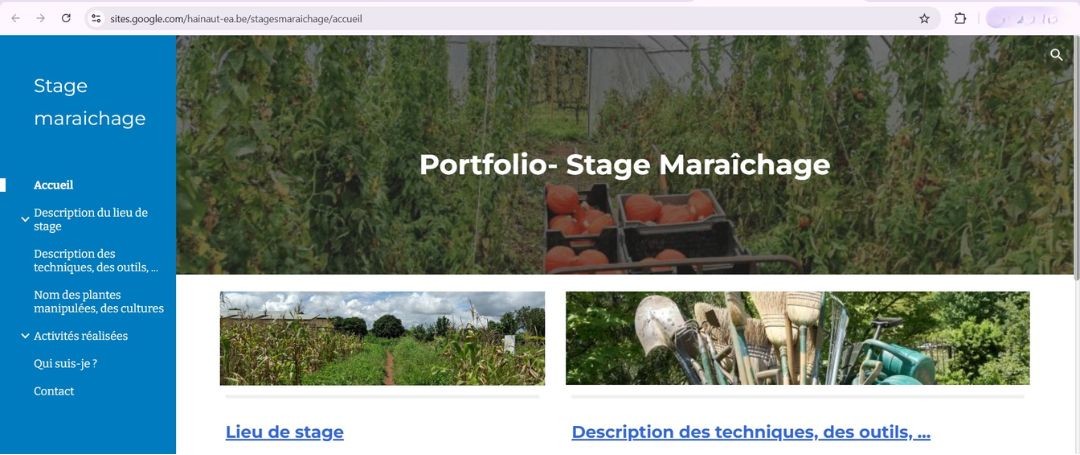Click the Stage maraichage site title
The width and height of the screenshot is (1080, 455).
click(x=90, y=102)
